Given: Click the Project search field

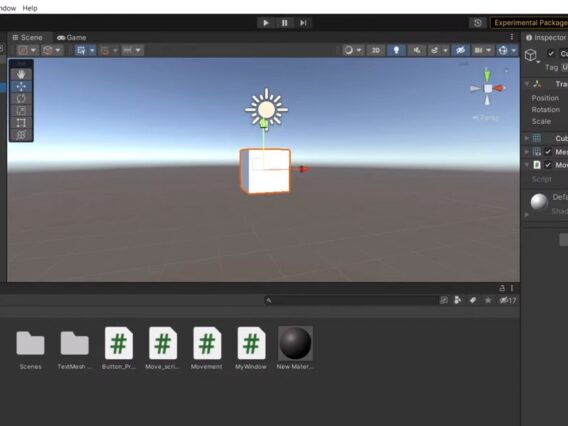Looking at the screenshot, I should pyautogui.click(x=350, y=300).
